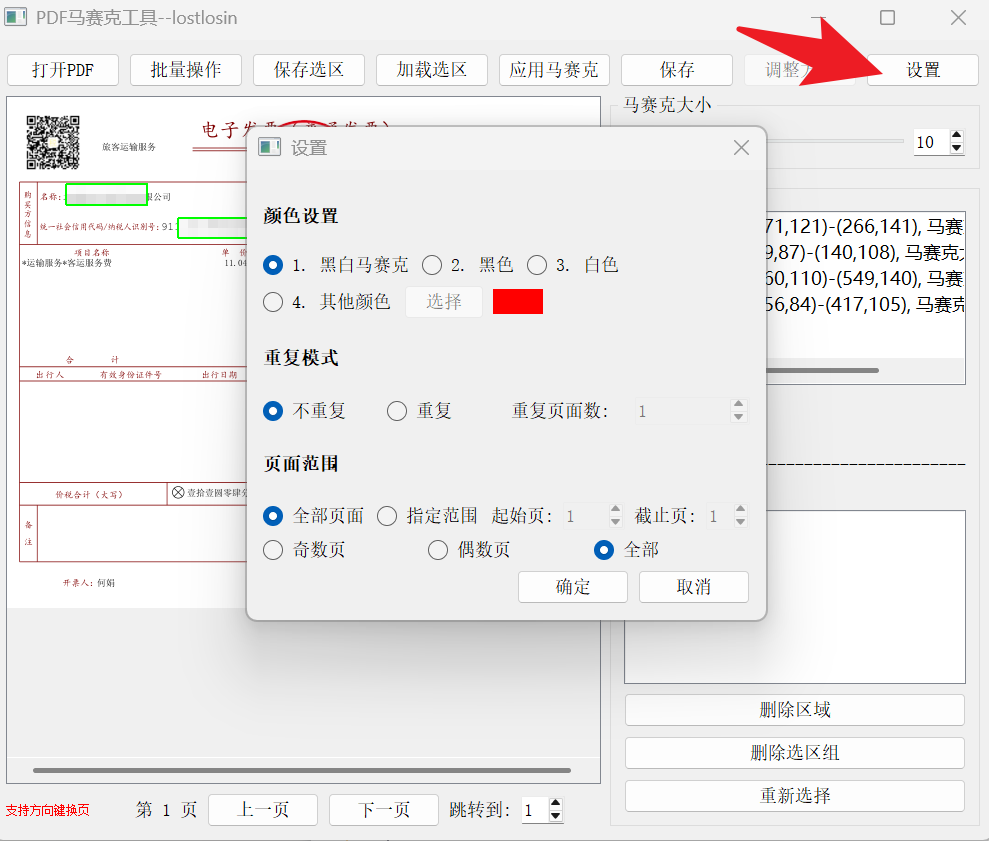Save the document with 保存 button

677,70
